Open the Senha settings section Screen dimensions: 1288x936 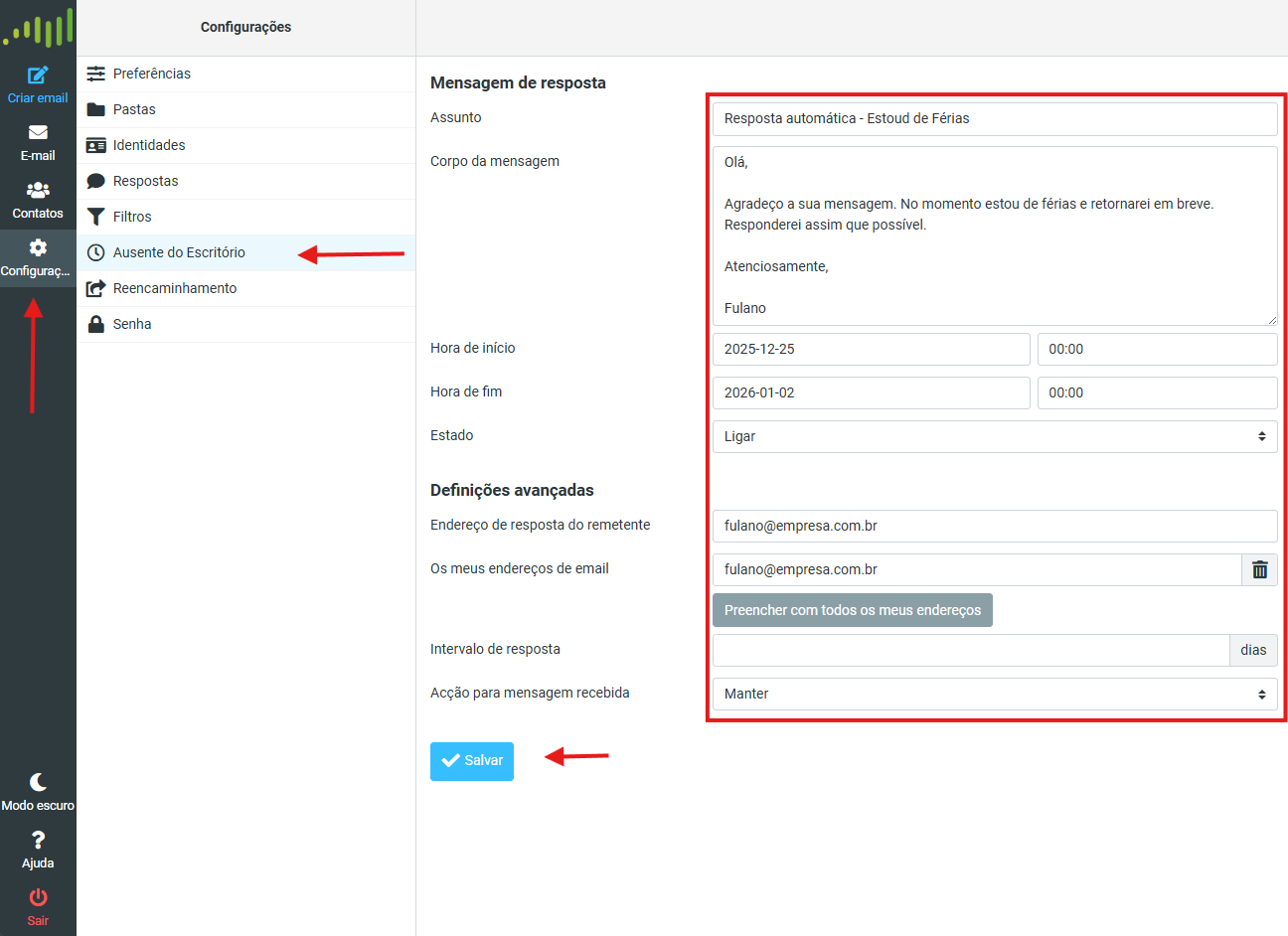132,324
